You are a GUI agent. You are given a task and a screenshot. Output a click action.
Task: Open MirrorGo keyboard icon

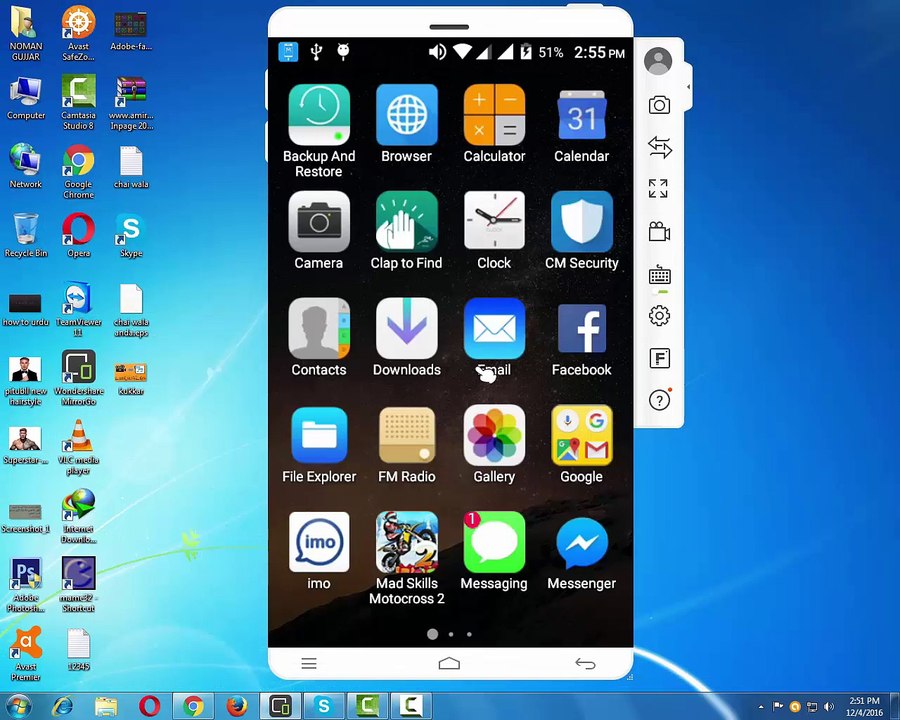coord(660,275)
